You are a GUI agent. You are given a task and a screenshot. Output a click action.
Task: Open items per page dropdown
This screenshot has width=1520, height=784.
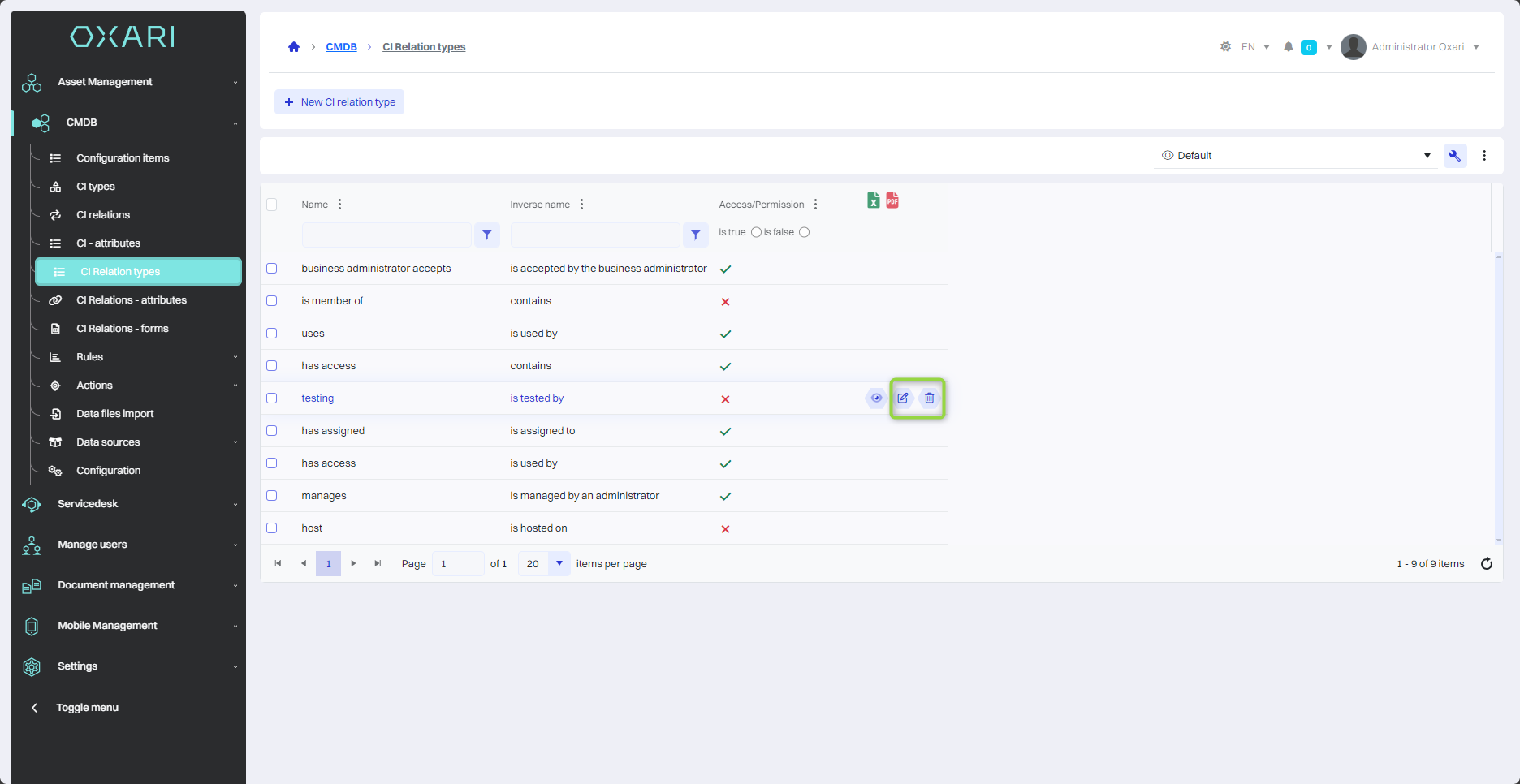559,564
